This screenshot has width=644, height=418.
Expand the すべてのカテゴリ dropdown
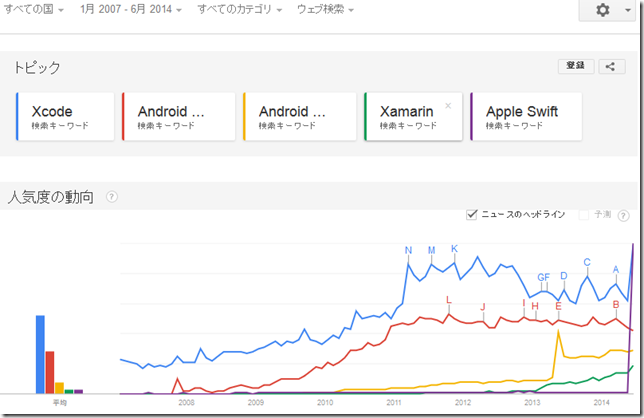239,9
